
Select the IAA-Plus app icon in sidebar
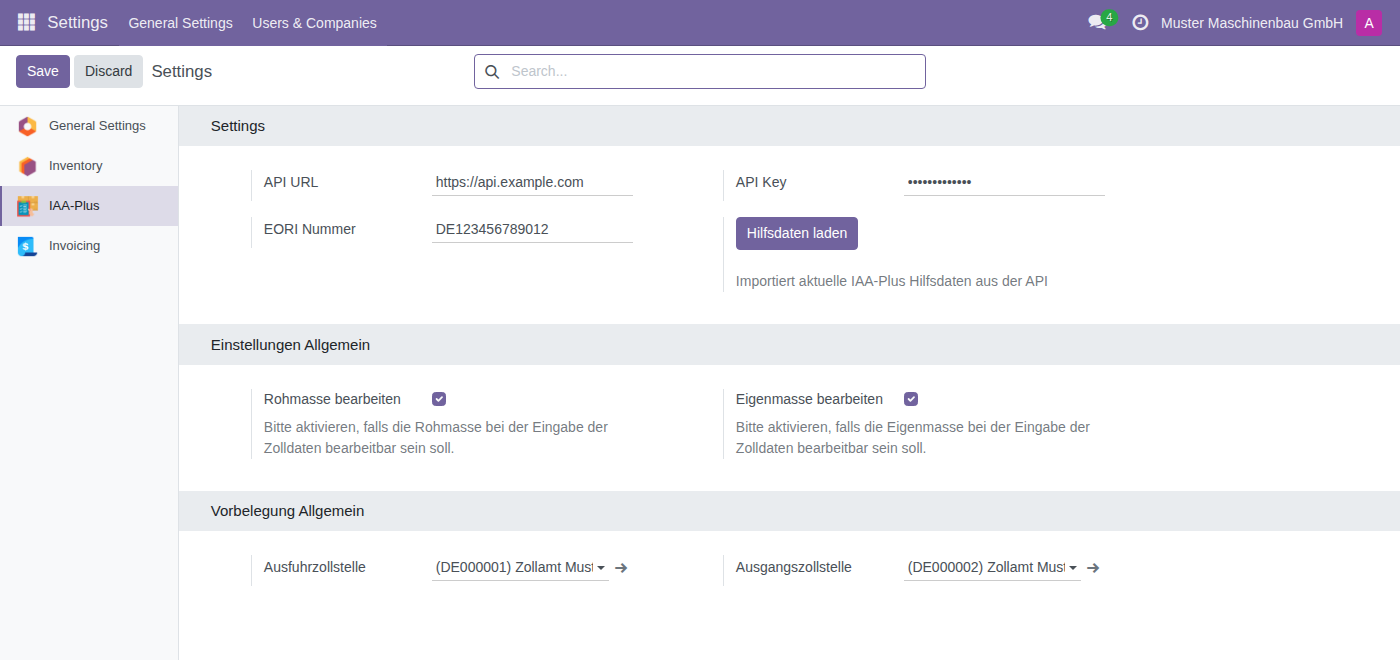click(27, 206)
